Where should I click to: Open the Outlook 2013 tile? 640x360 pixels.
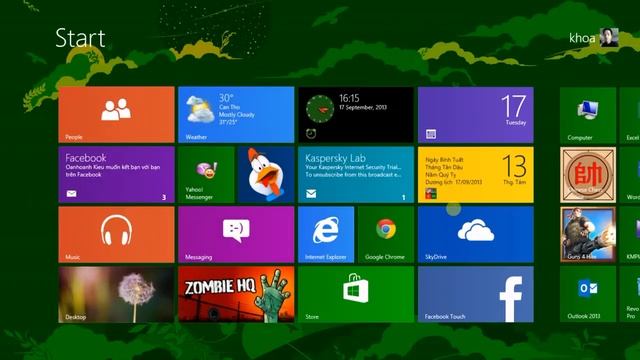click(x=588, y=295)
